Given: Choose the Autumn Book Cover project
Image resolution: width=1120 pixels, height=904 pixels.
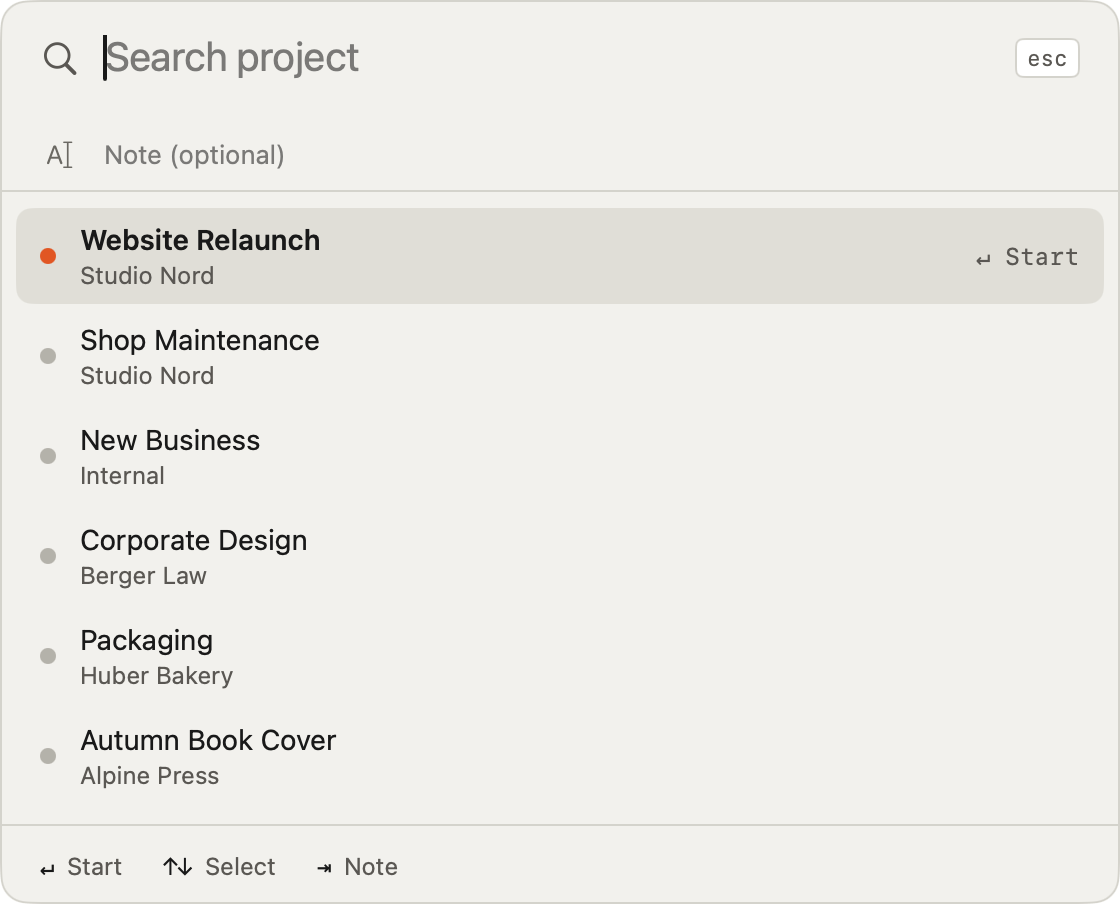Looking at the screenshot, I should pos(560,756).
